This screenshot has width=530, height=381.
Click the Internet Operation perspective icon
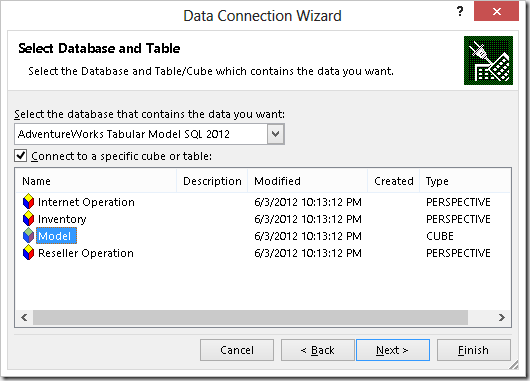click(x=28, y=201)
